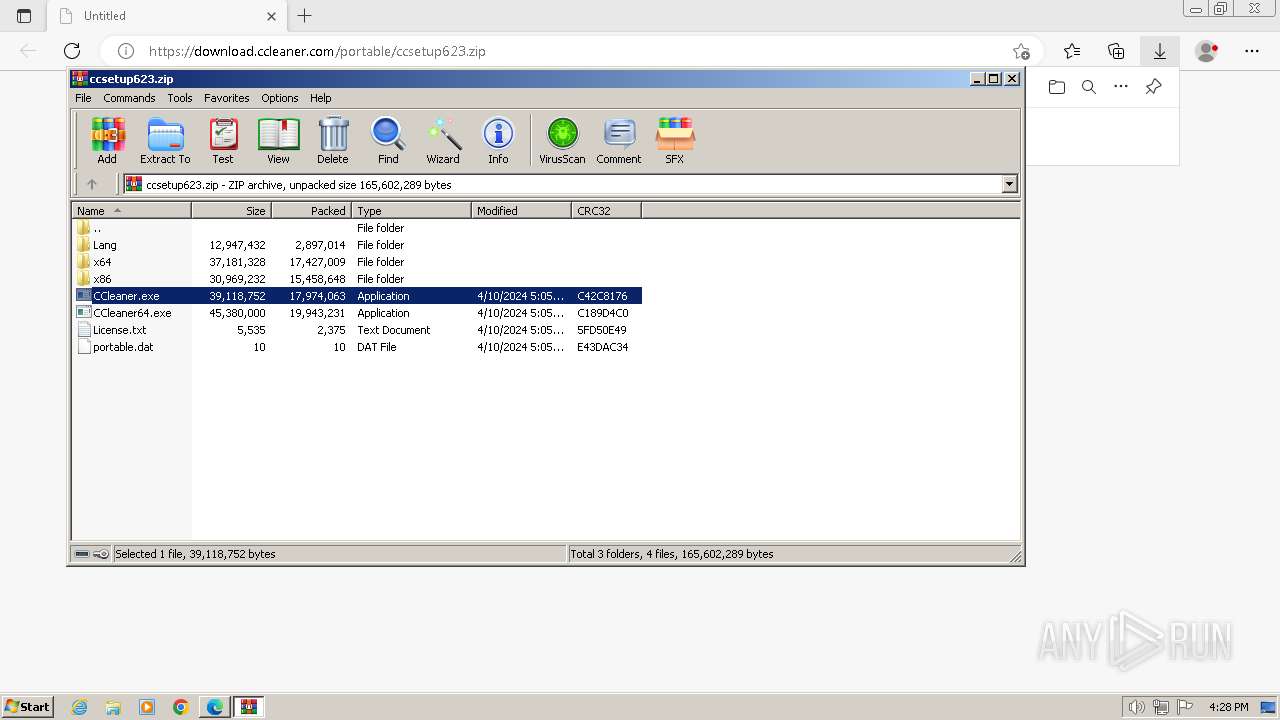Select License.txt file
Screen dimensions: 1280x720
click(119, 330)
